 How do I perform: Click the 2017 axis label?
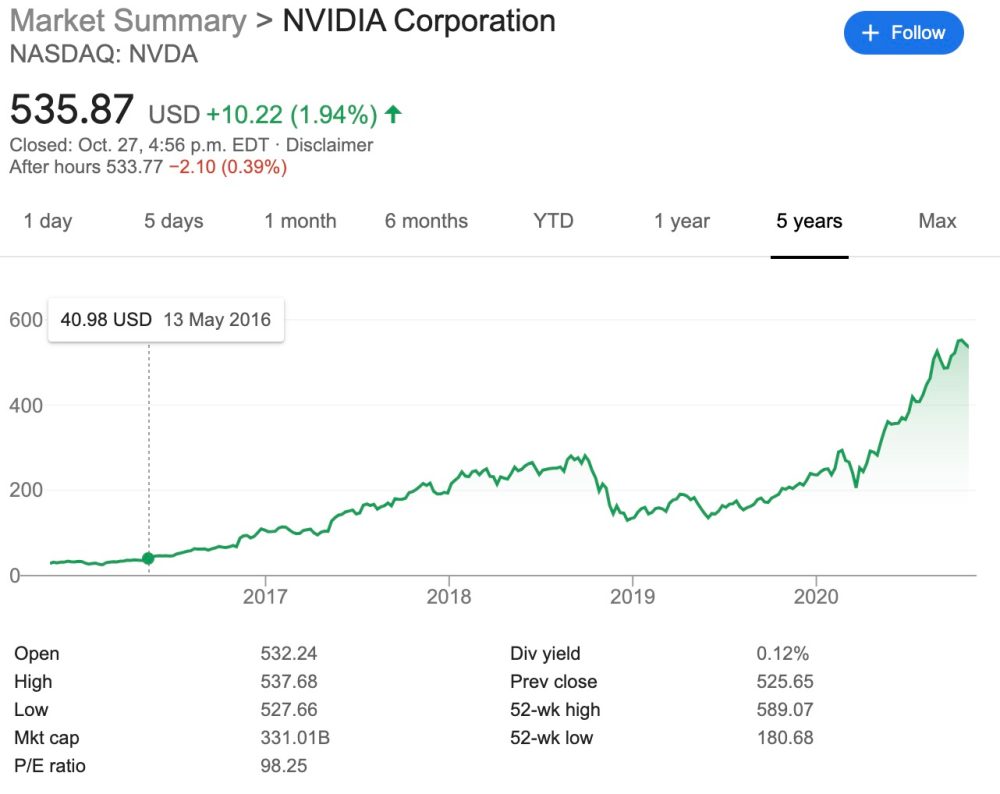[265, 597]
